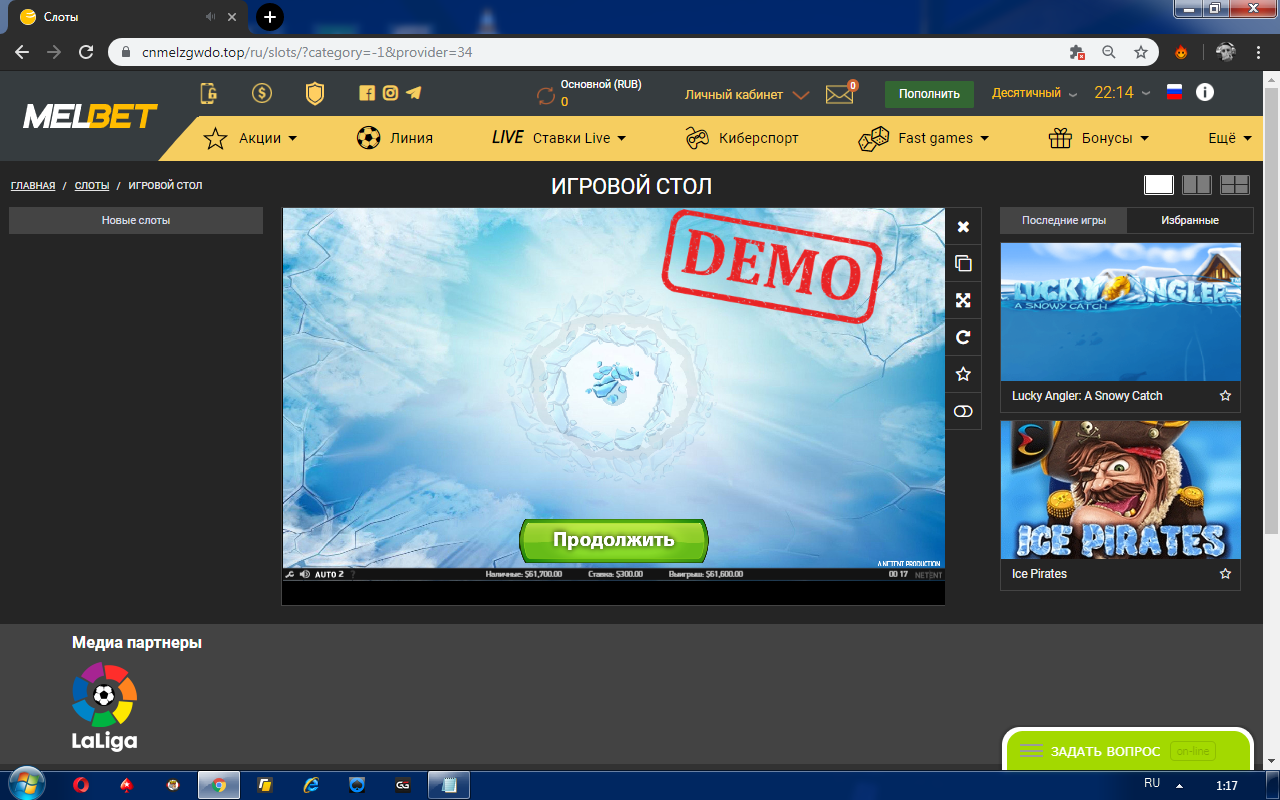Image resolution: width=1280 pixels, height=800 pixels.
Task: Open Opera from the taskbar
Action: coord(81,785)
